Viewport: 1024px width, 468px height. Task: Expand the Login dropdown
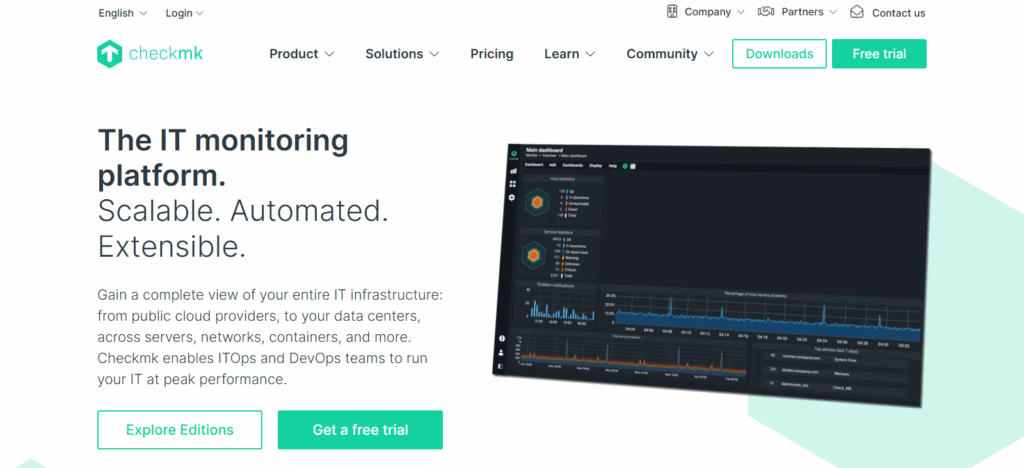[x=184, y=13]
